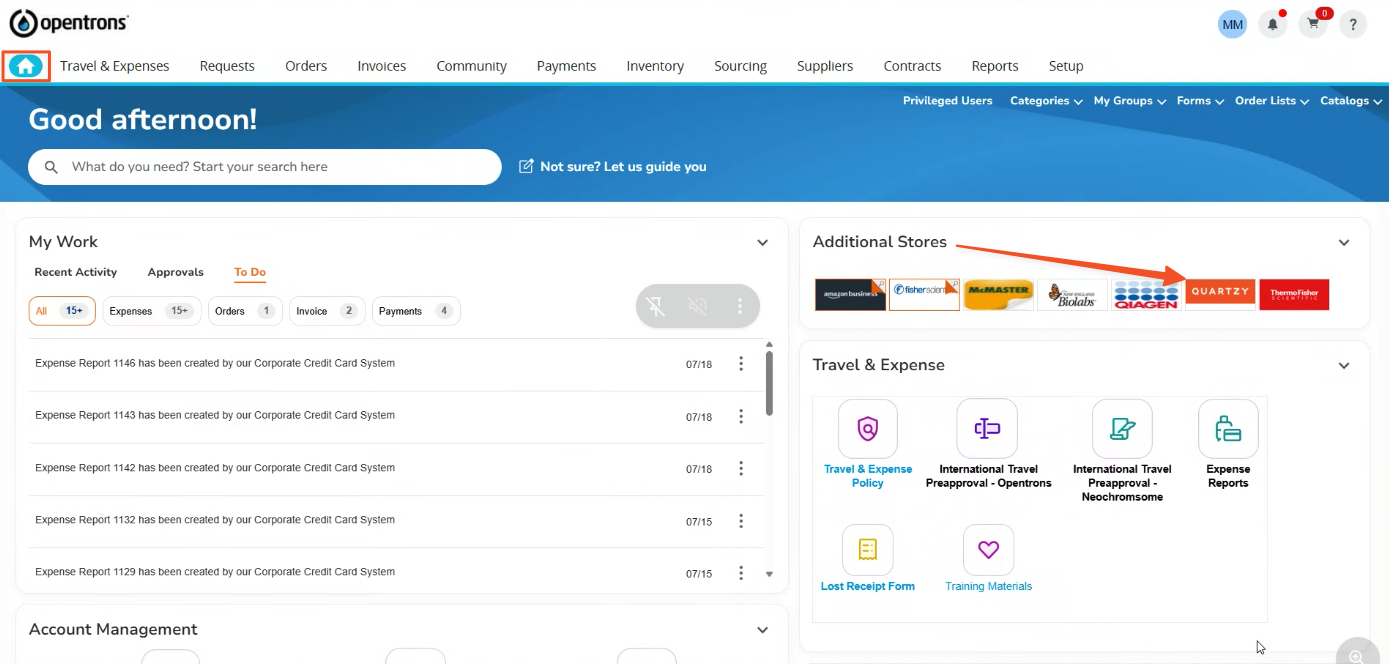
Task: Open the Orders menu
Action: coord(306,66)
